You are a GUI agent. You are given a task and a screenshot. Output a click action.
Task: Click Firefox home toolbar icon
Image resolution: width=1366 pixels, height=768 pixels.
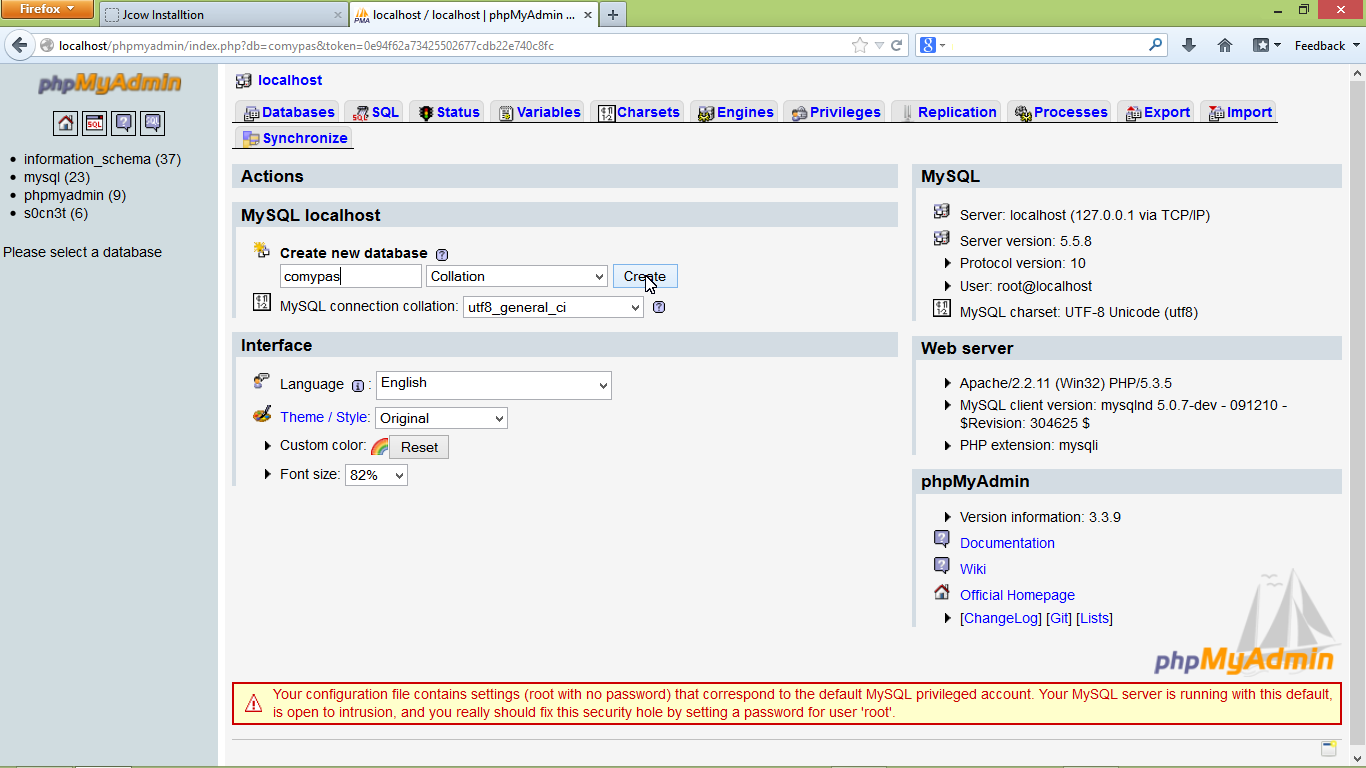pyautogui.click(x=1225, y=45)
